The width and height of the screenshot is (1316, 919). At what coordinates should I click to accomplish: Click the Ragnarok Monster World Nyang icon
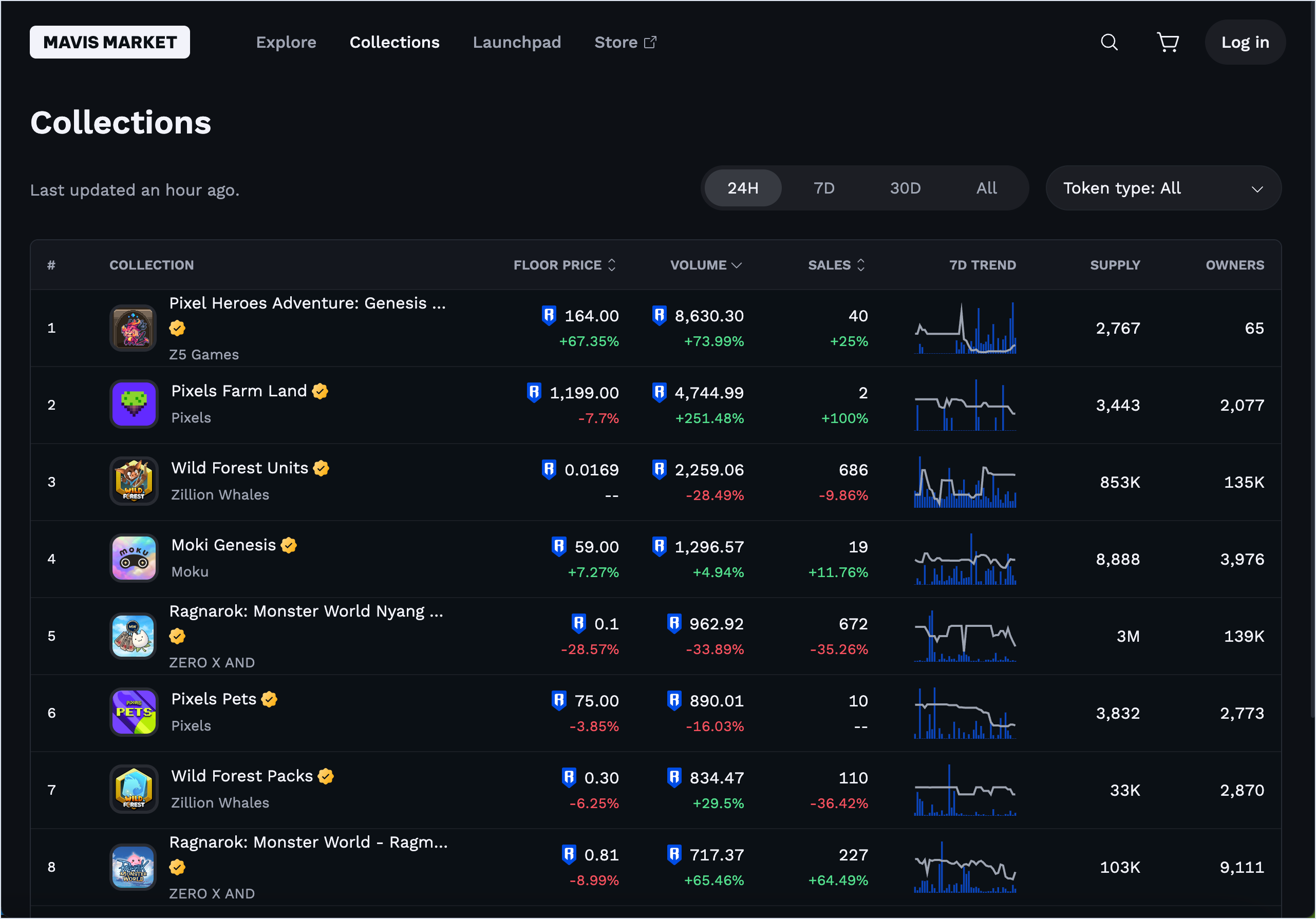point(133,636)
